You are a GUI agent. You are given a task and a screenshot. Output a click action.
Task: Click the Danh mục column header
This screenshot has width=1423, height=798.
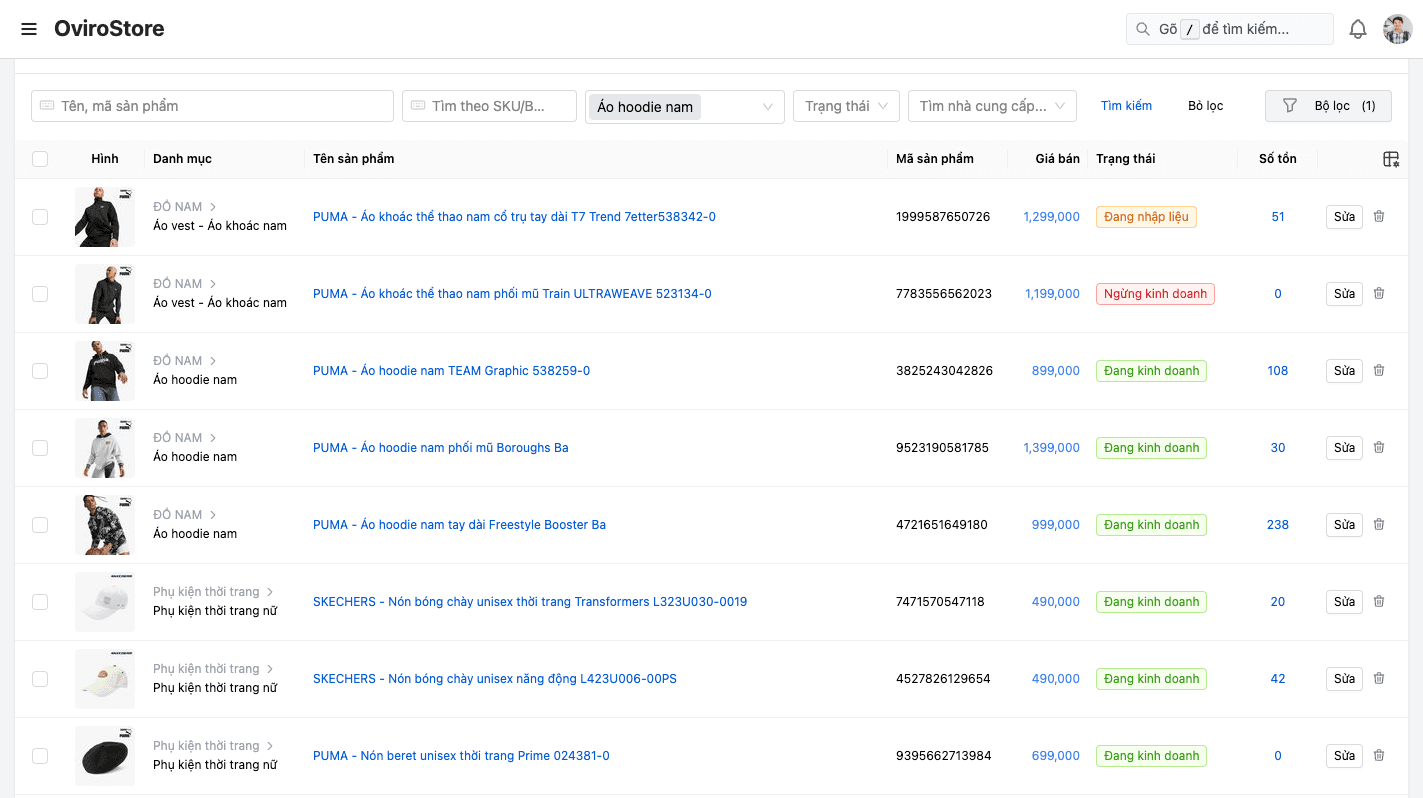(x=182, y=159)
